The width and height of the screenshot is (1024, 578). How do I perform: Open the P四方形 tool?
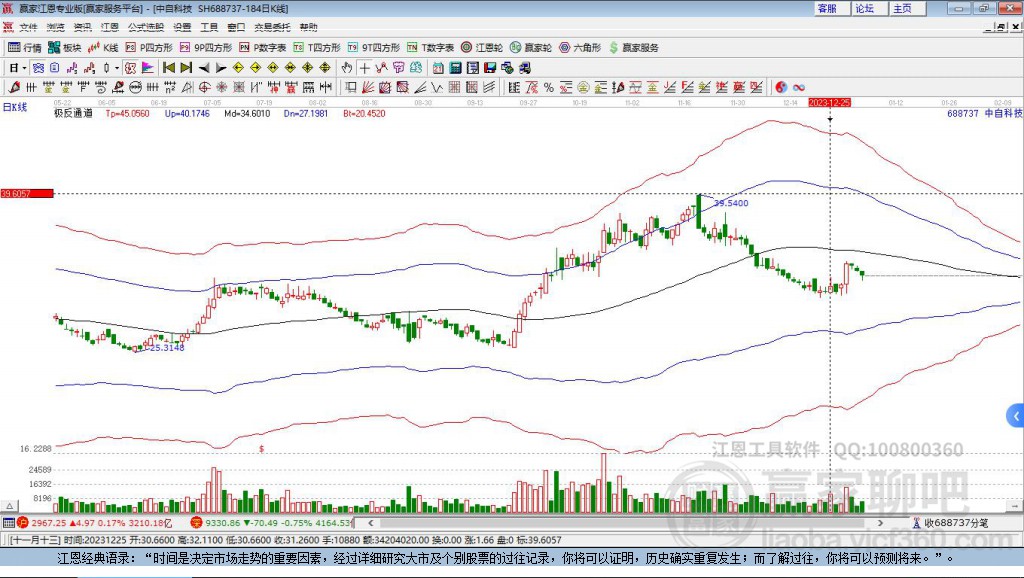point(149,48)
